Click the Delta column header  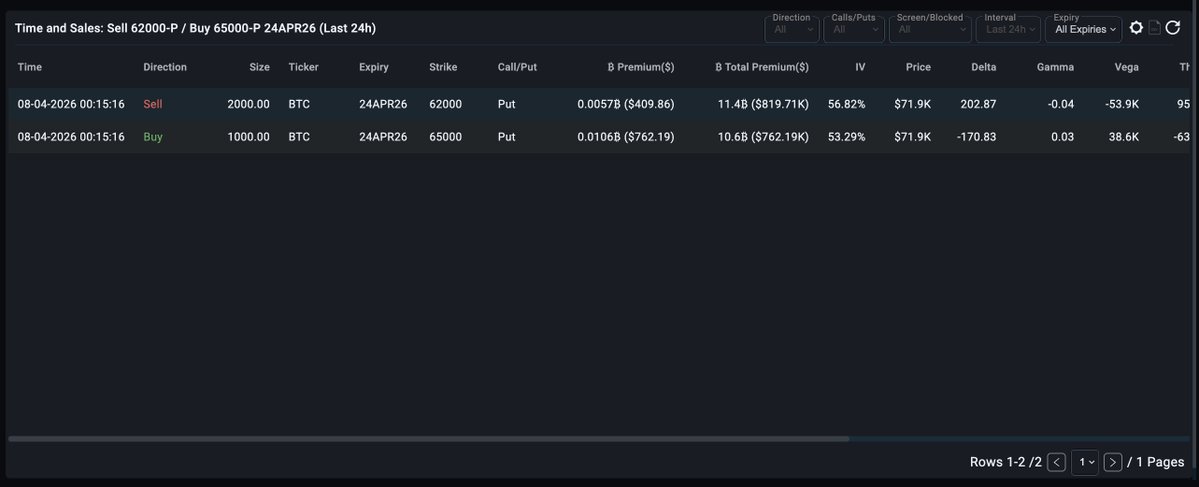click(x=983, y=67)
